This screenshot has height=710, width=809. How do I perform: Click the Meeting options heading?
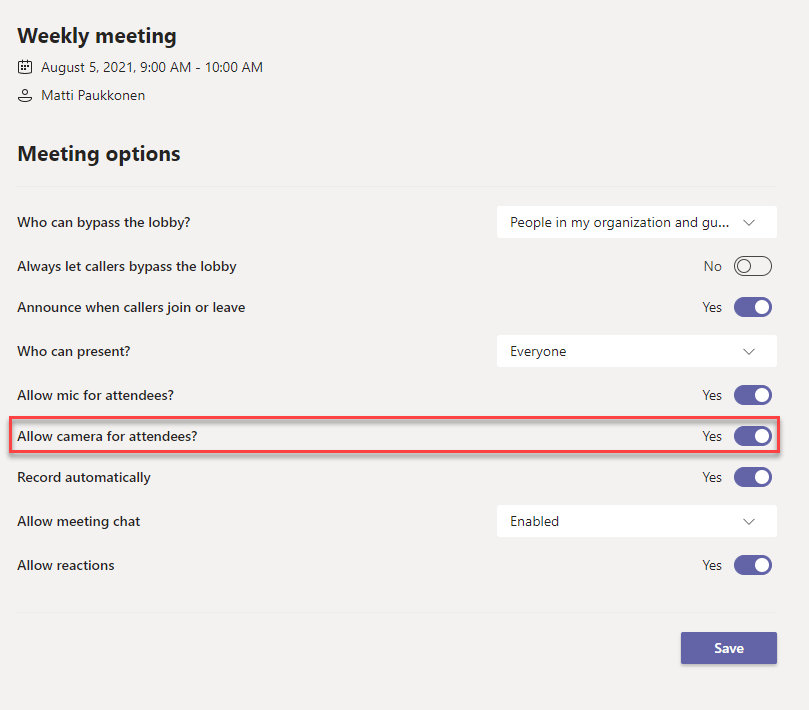point(99,154)
